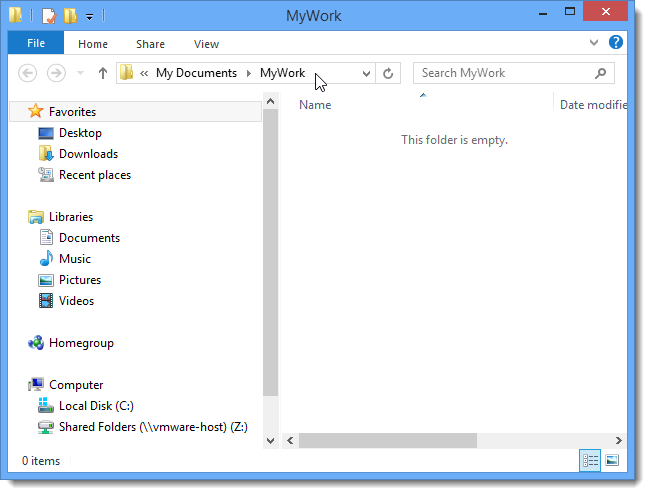This screenshot has width=650, height=495.
Task: Expand the arrow after My Documents
Action: tap(249, 73)
